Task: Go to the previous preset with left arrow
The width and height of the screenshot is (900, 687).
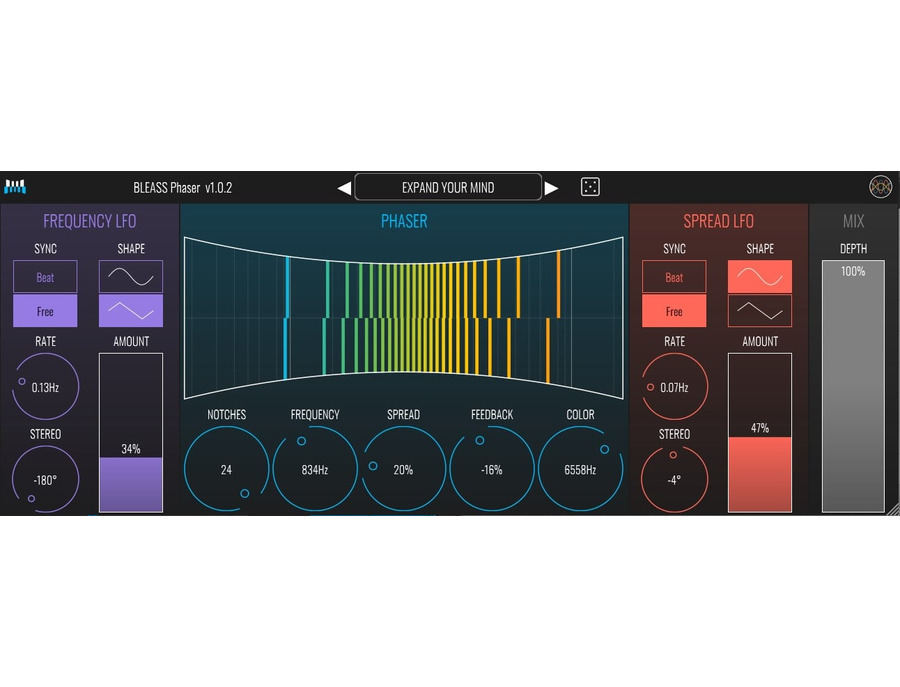Action: 344,188
